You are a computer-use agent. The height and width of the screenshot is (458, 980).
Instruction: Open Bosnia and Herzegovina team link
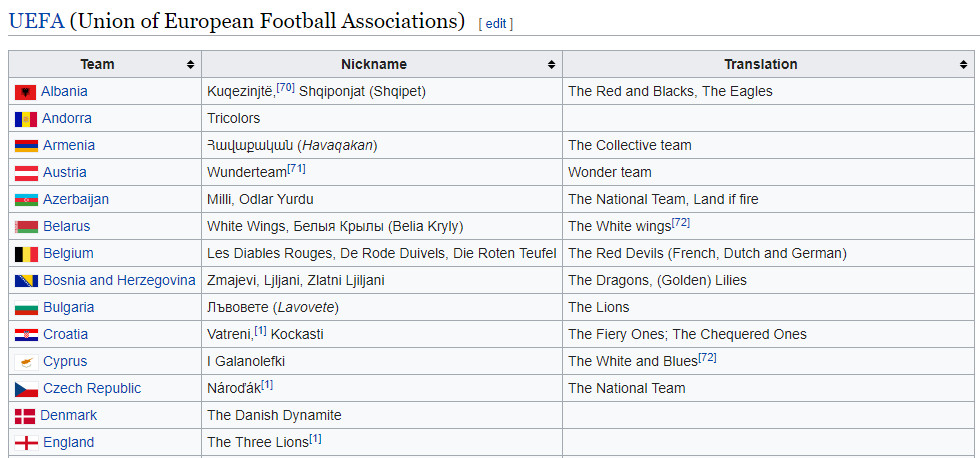point(119,280)
